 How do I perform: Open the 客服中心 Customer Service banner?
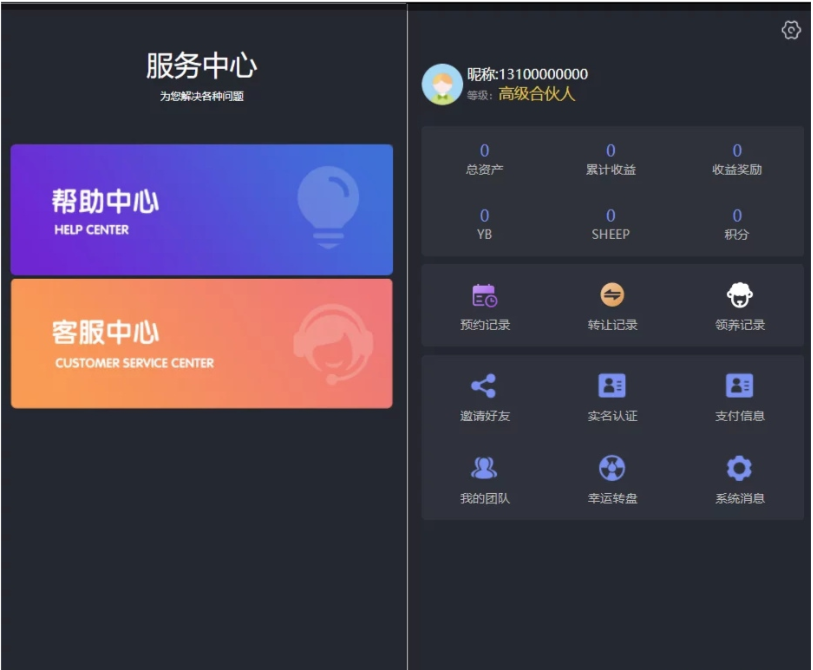coord(201,344)
